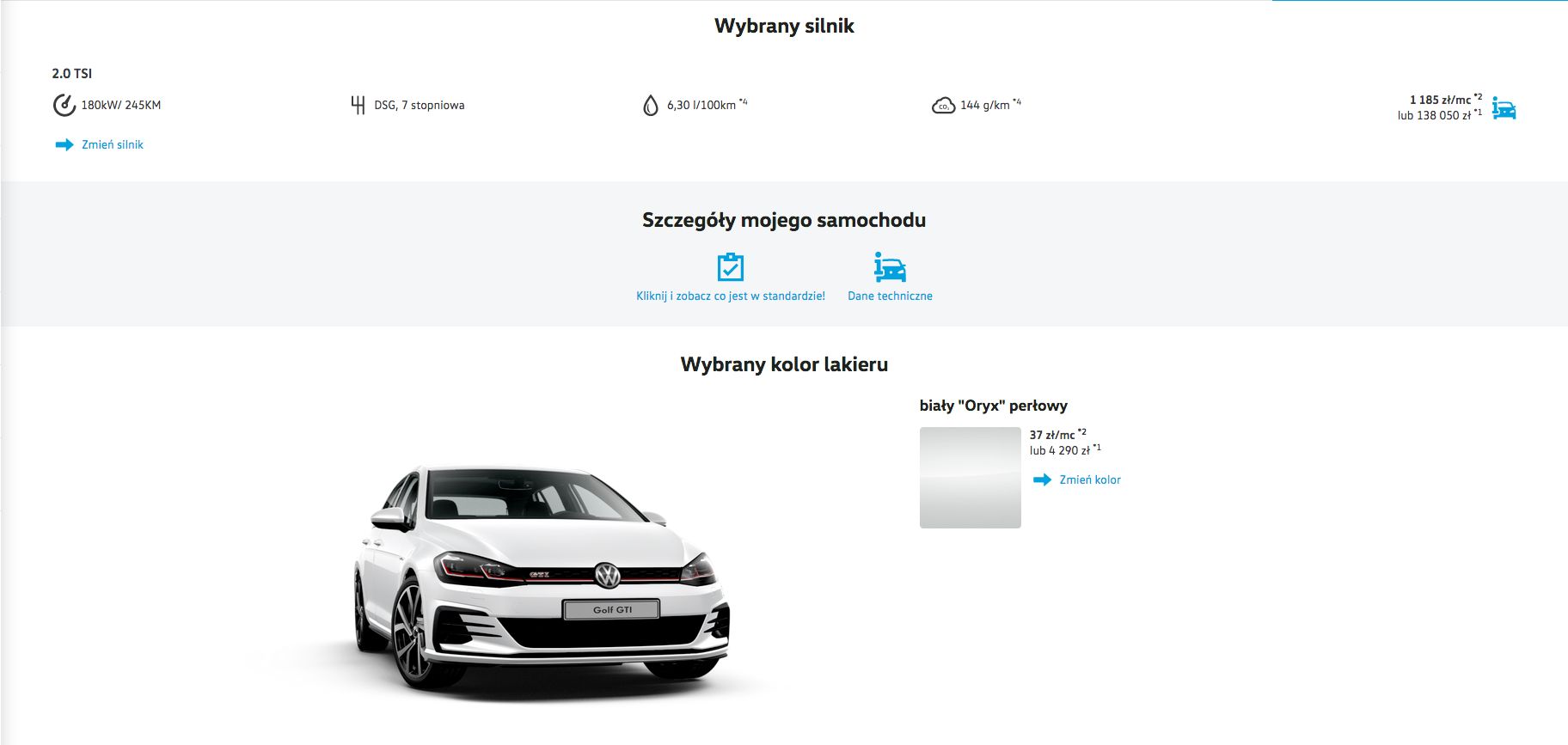Click the clipboard checkmark standard equipment icon

pyautogui.click(x=731, y=267)
